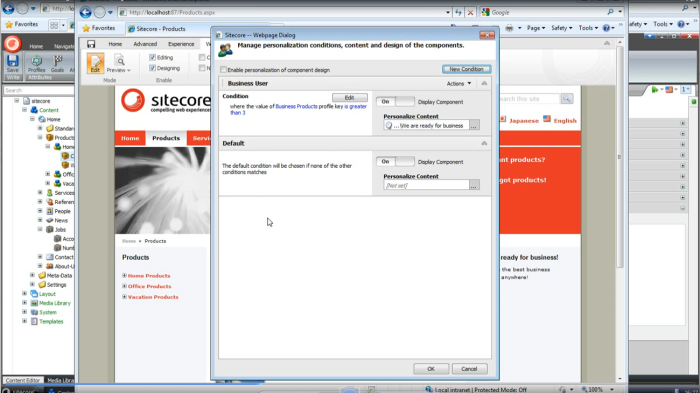Collapse the Default section
Image resolution: width=700 pixels, height=393 pixels.
click(484, 143)
